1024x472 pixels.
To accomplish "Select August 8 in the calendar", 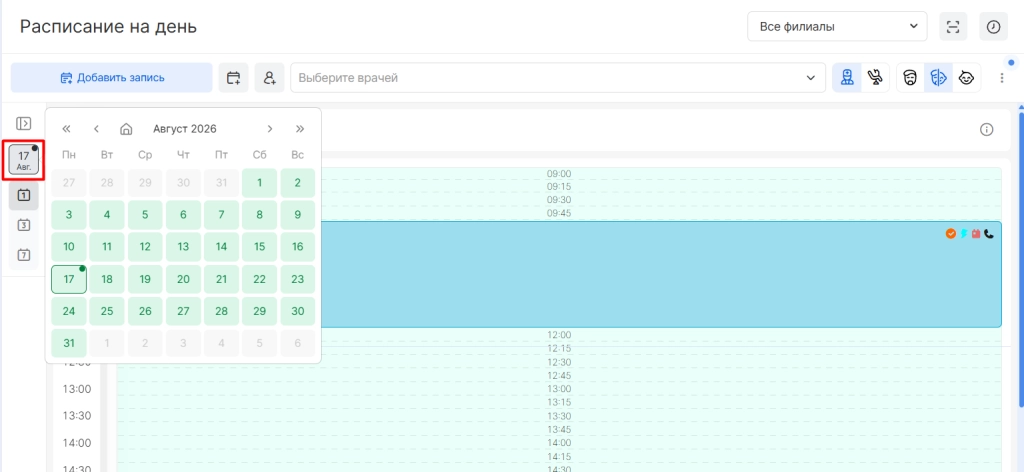I will (x=260, y=215).
